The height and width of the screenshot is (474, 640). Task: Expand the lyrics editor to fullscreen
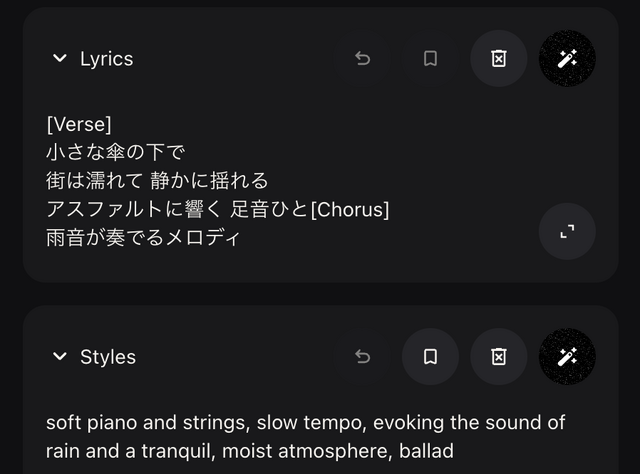click(x=567, y=232)
